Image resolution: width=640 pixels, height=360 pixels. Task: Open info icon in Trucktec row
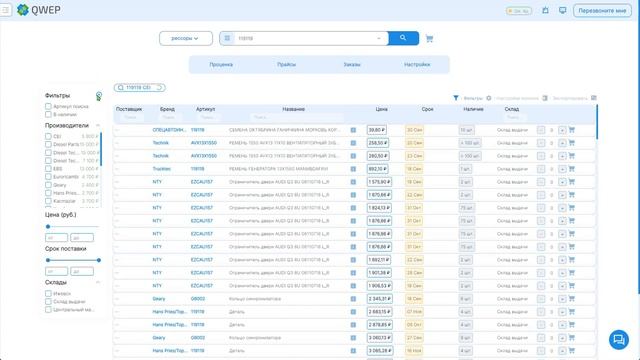(353, 169)
